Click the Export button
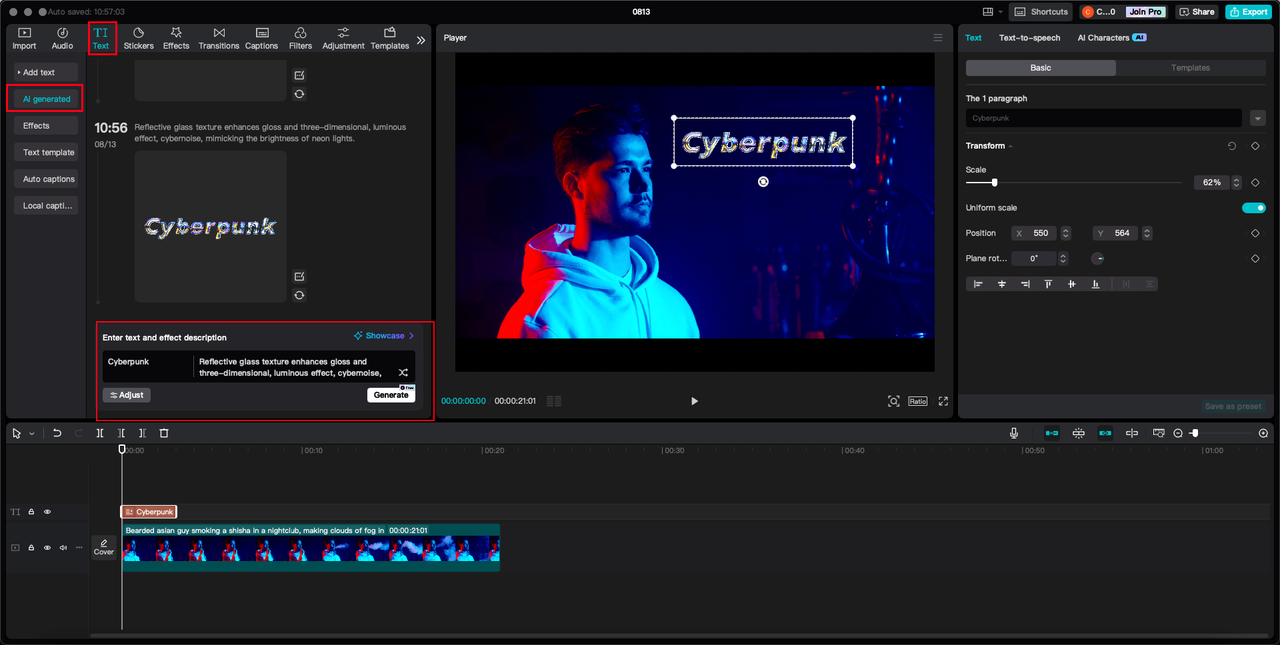 (x=1247, y=12)
